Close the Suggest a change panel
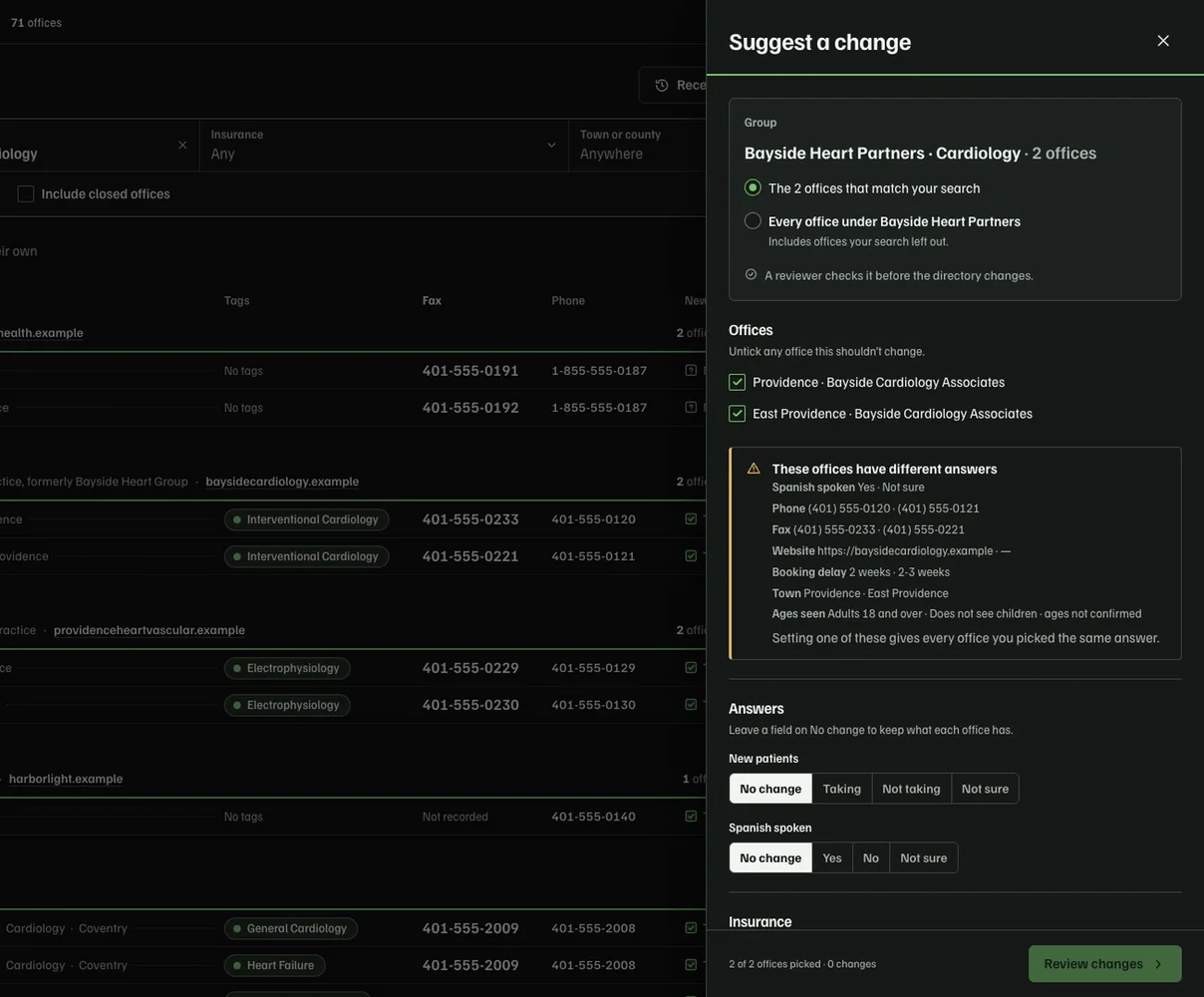Screen dimensions: 1204x997 1163,41
